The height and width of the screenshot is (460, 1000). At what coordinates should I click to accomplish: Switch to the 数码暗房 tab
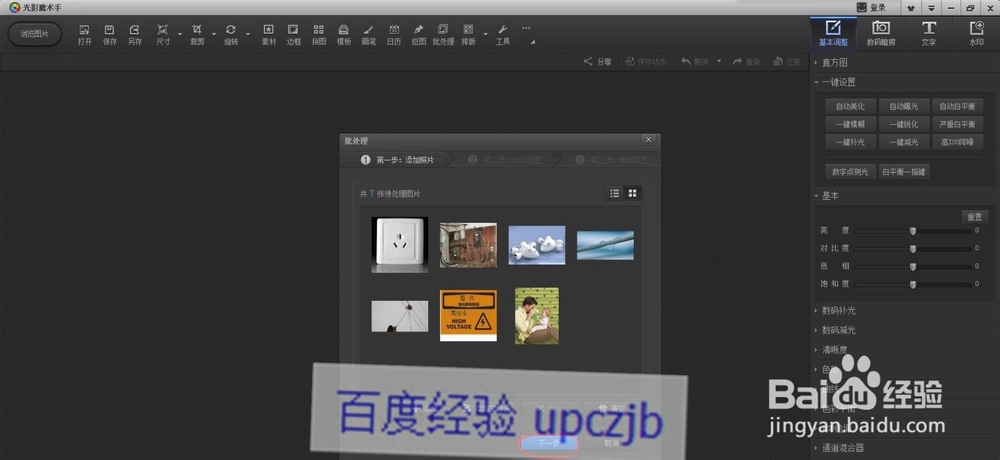point(881,33)
